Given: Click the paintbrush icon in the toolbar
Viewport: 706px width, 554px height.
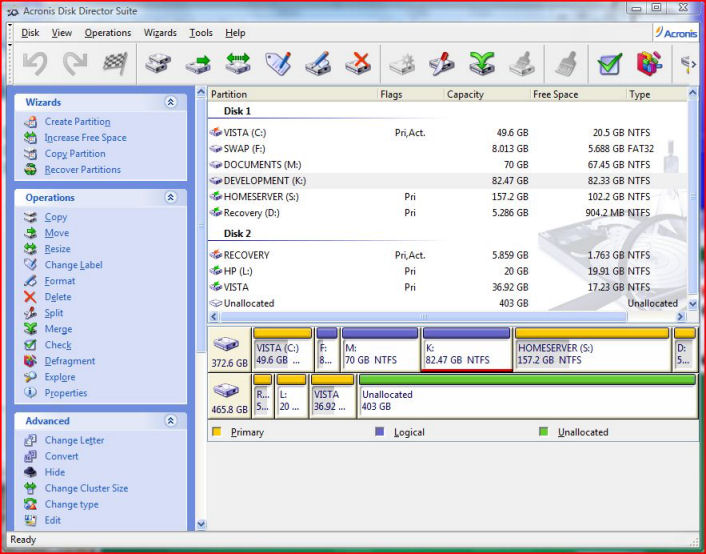Looking at the screenshot, I should click(x=567, y=64).
